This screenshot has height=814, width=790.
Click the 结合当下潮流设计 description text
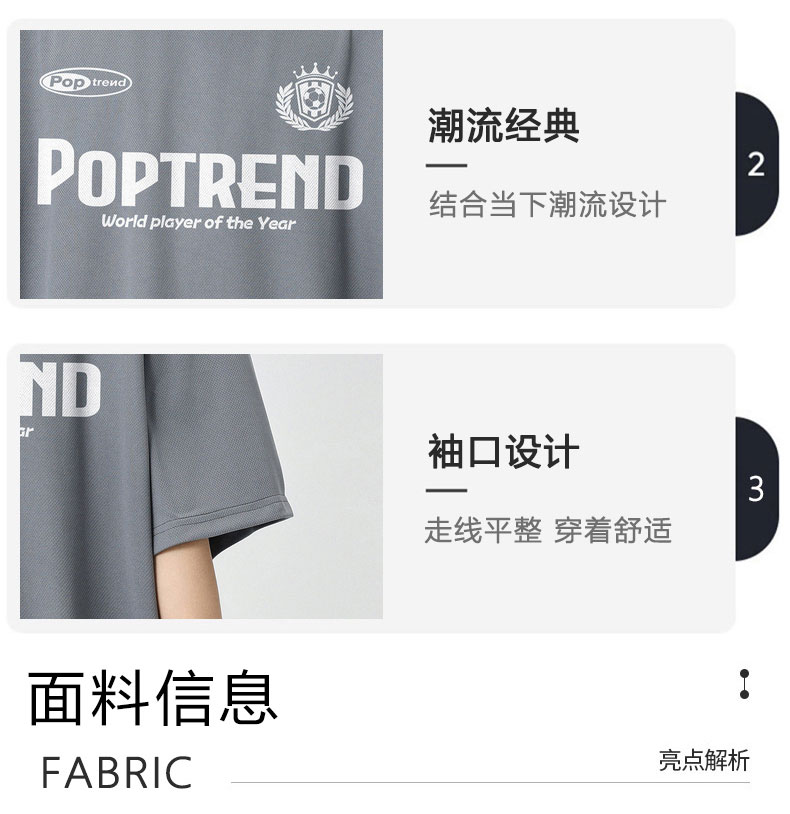pos(548,204)
